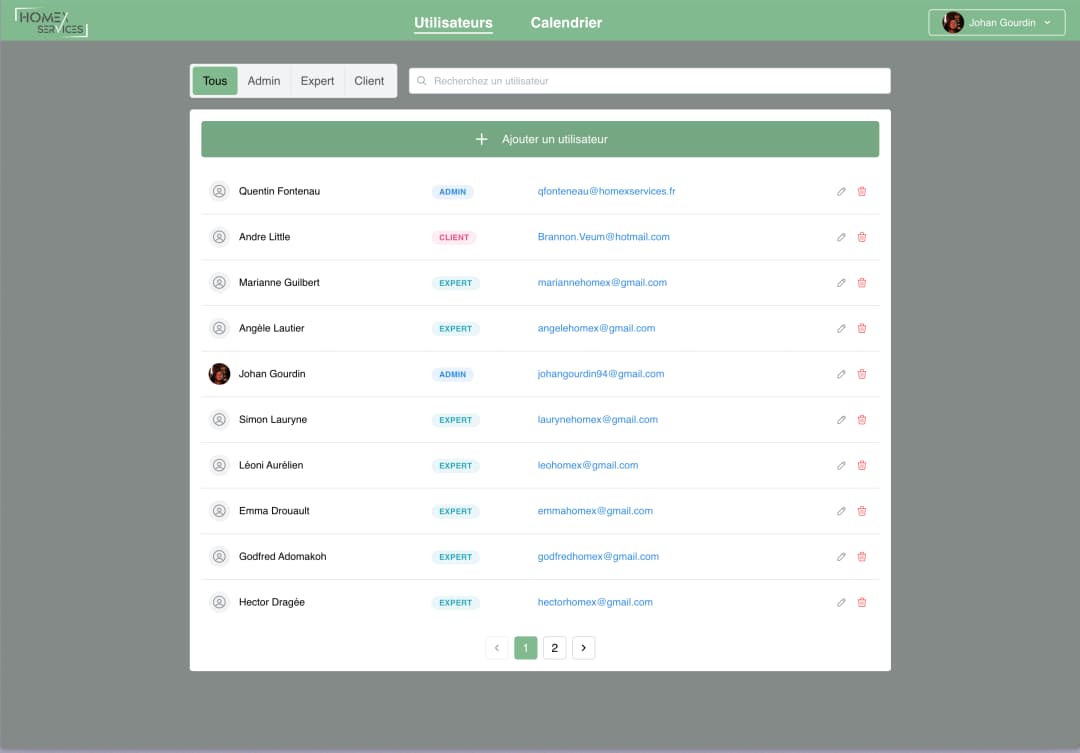Open the qfonteneau@homexservices.fr email link
Image resolution: width=1080 pixels, height=753 pixels.
click(x=606, y=191)
